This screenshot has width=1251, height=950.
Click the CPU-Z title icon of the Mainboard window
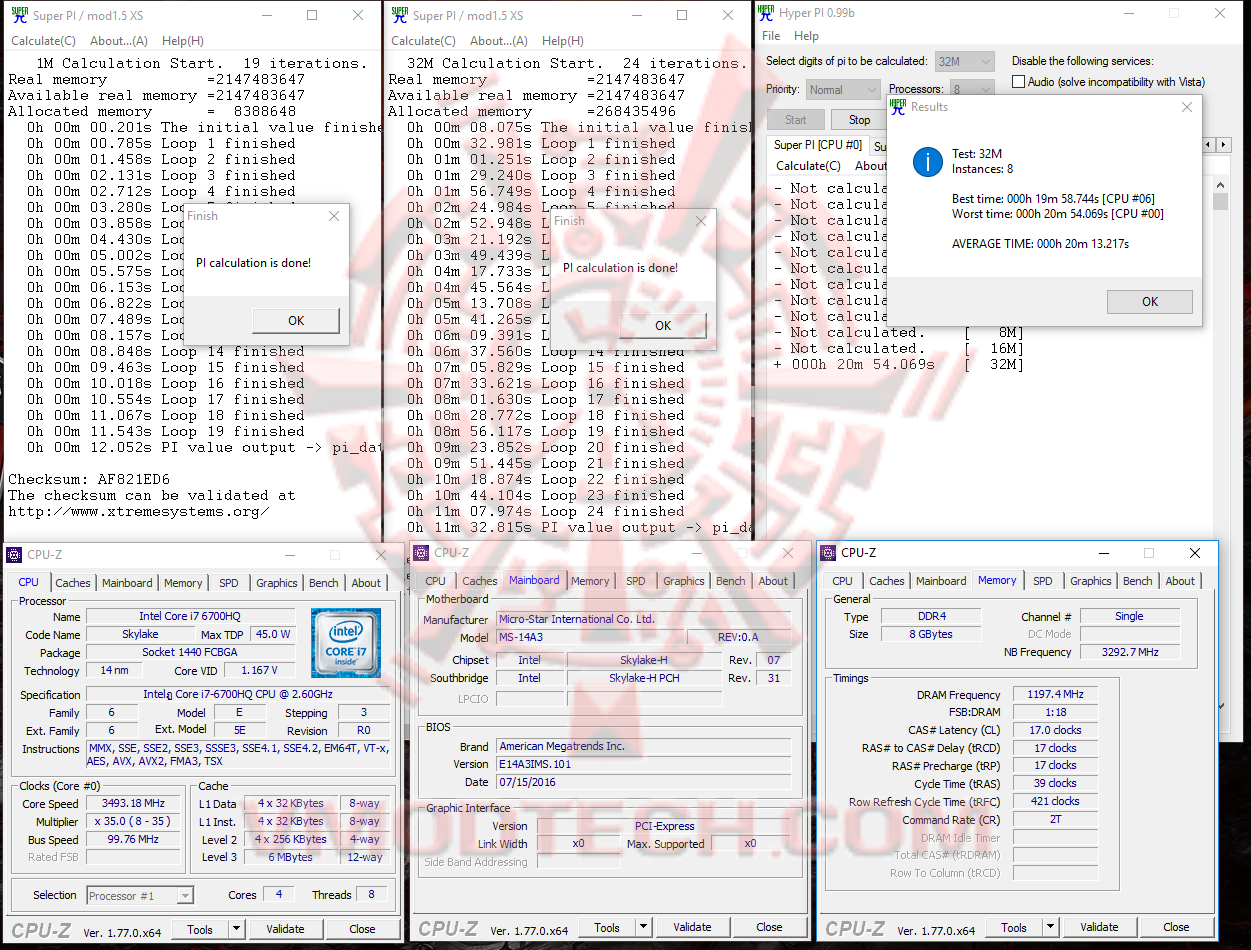coord(422,552)
